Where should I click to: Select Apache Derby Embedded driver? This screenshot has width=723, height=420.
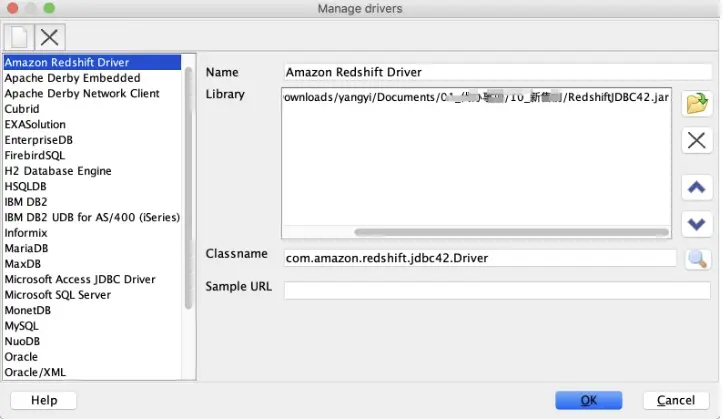[92, 78]
